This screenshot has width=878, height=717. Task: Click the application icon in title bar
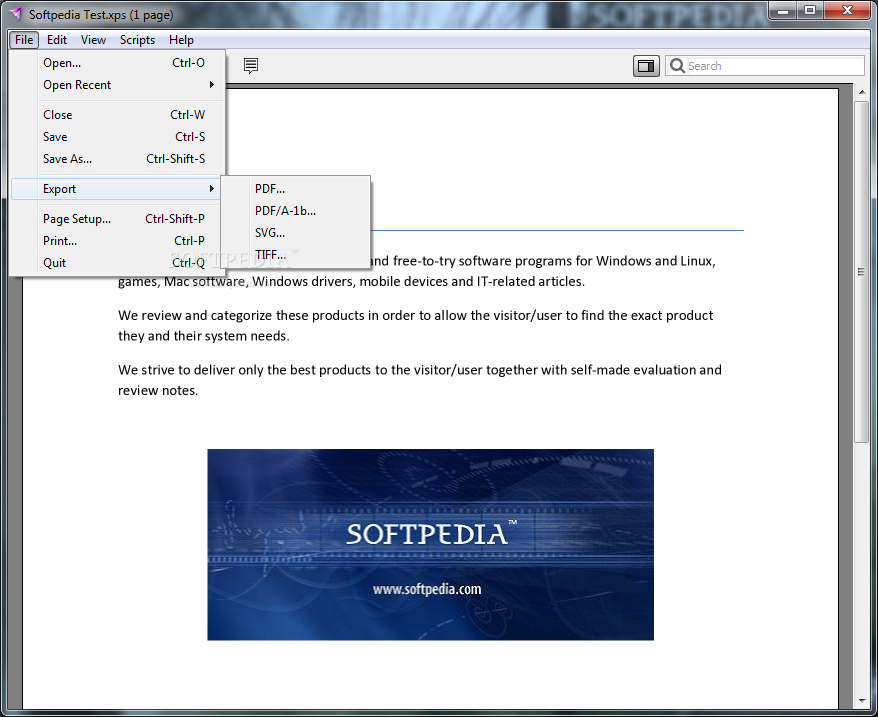coord(15,14)
